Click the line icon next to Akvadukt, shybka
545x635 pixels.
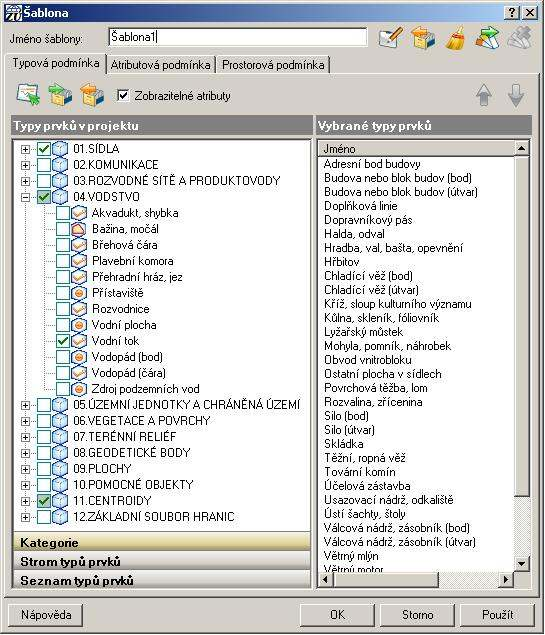[x=79, y=213]
